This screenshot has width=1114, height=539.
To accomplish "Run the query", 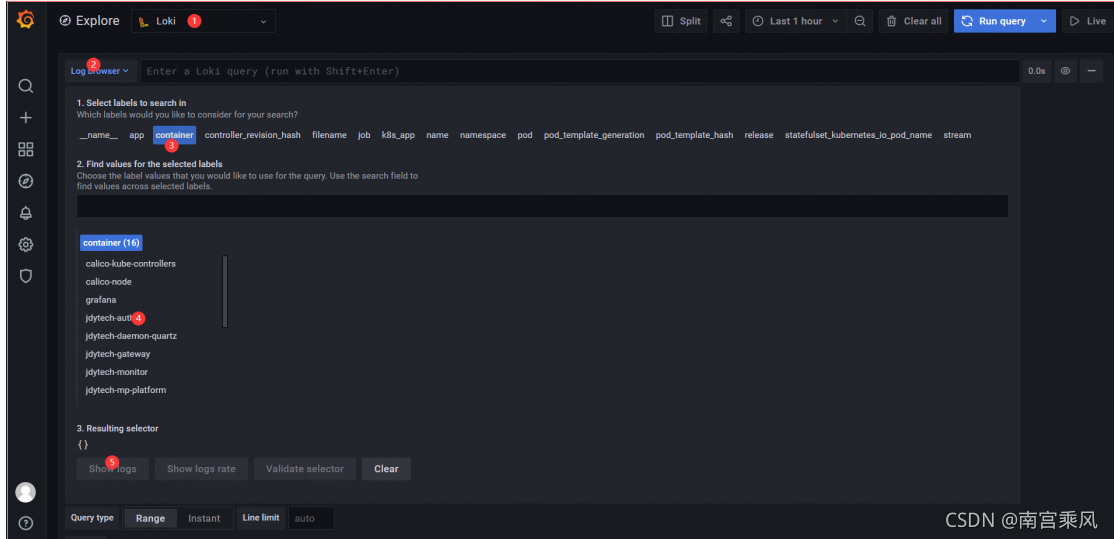I will [993, 21].
